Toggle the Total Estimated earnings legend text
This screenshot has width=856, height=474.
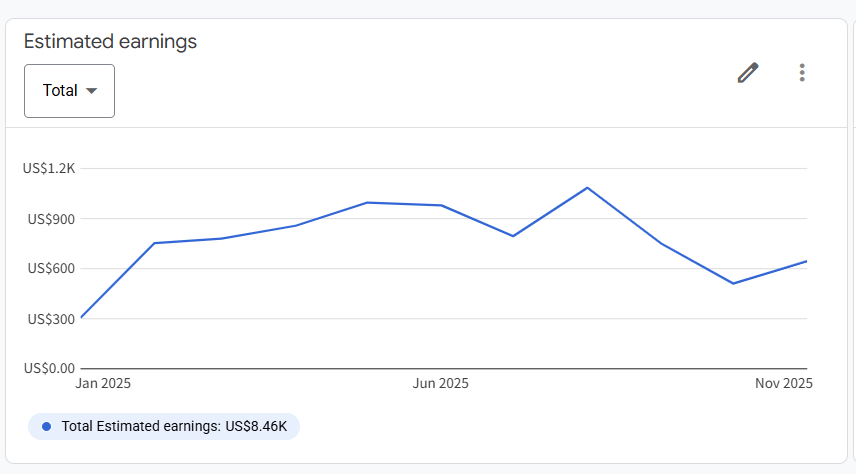click(x=174, y=427)
